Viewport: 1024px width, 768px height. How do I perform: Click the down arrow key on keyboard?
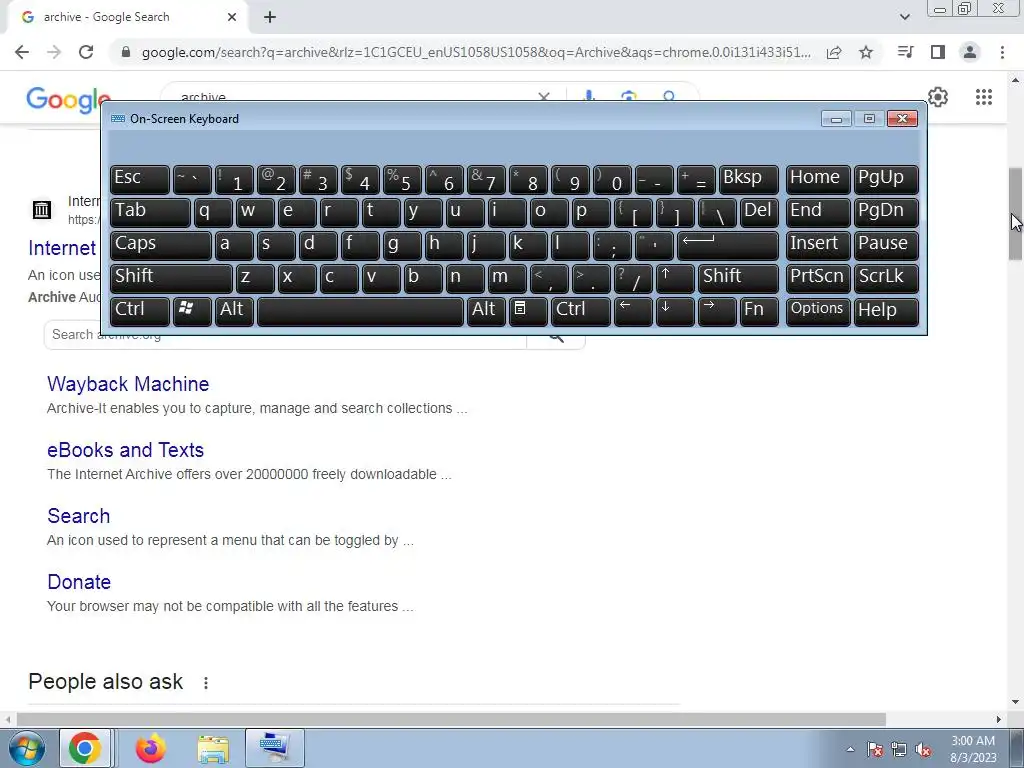click(675, 311)
